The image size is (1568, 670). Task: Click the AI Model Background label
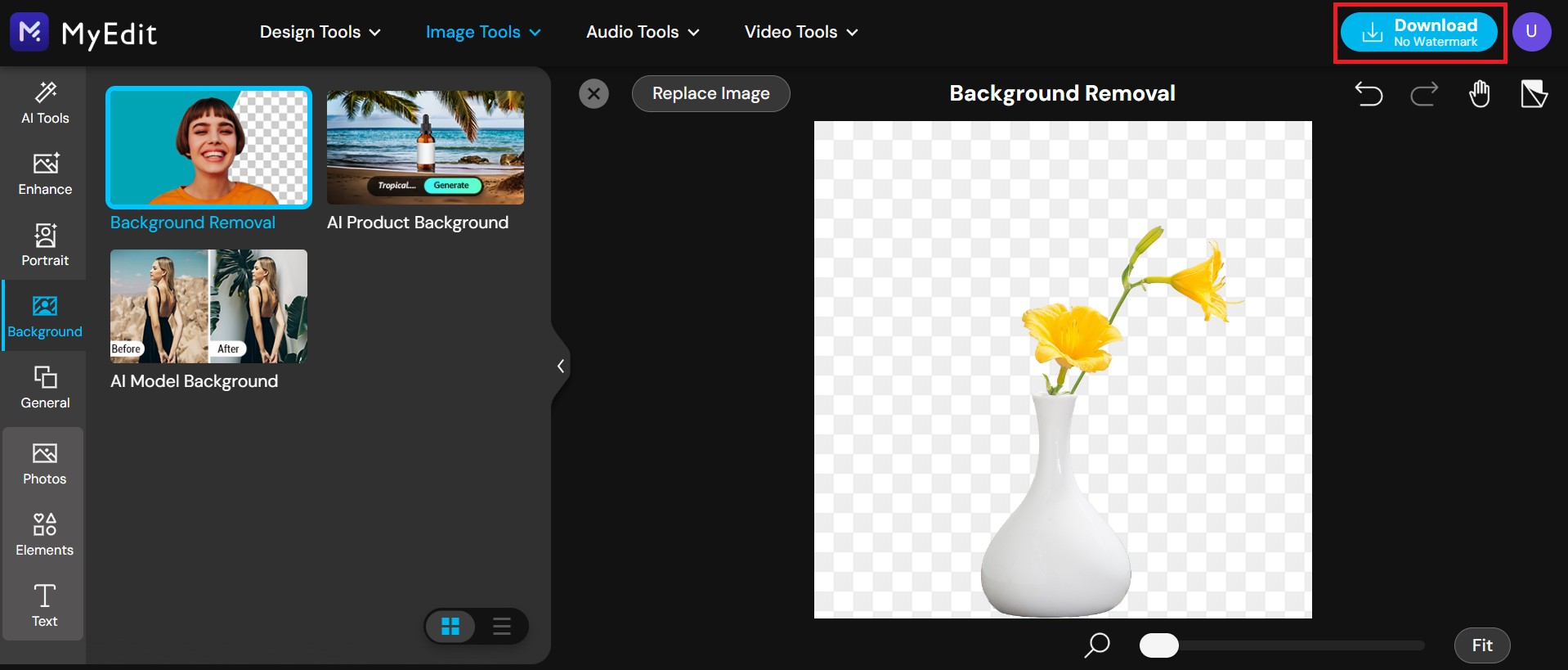(x=195, y=381)
